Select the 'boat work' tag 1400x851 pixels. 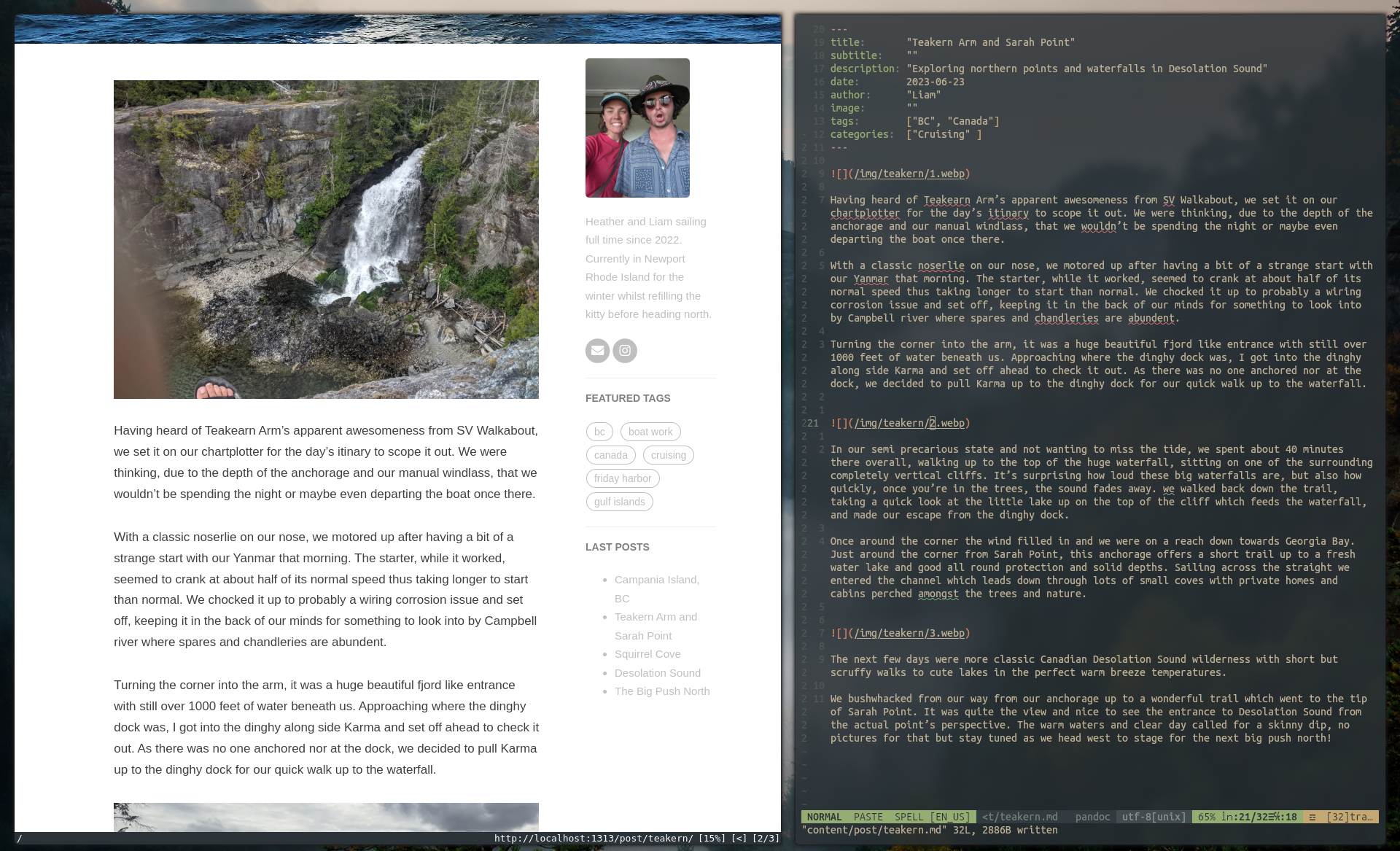coord(650,432)
